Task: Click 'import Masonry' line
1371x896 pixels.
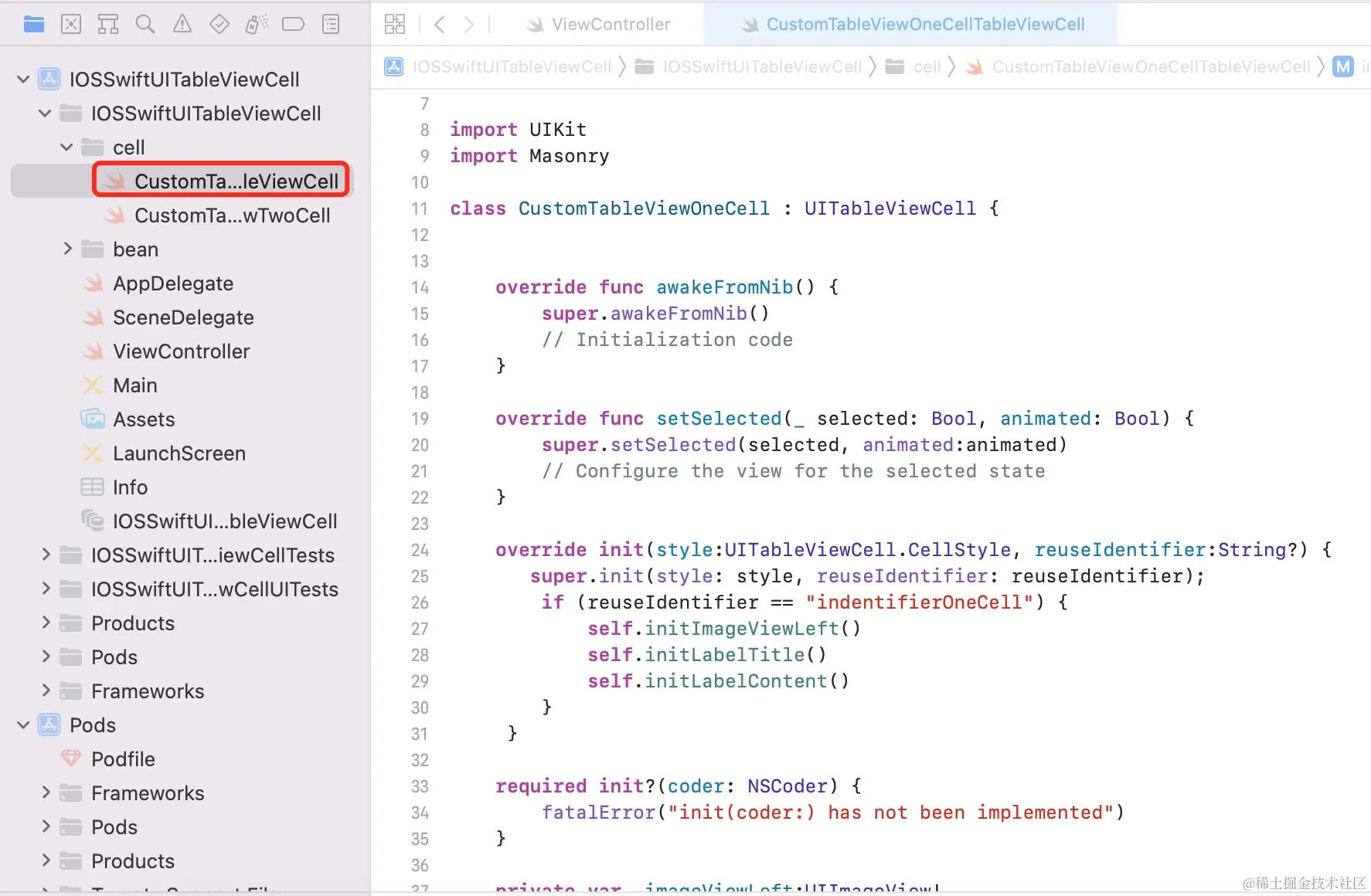Action: [529, 156]
